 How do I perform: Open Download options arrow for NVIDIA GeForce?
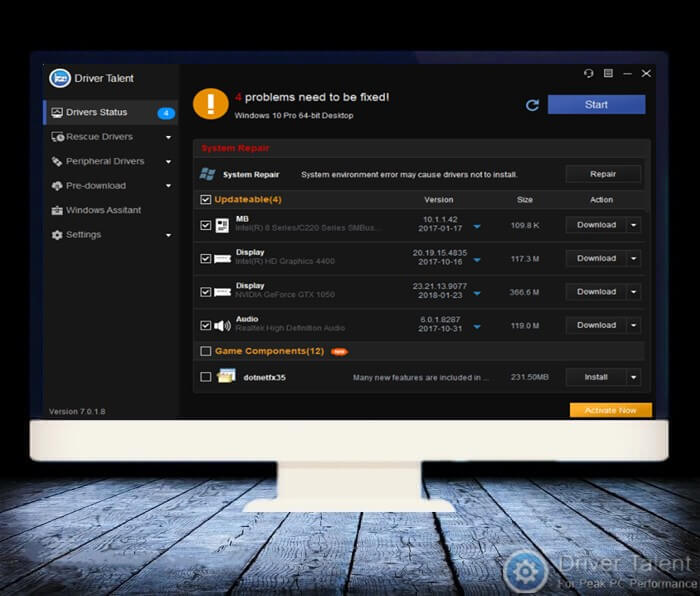633,292
